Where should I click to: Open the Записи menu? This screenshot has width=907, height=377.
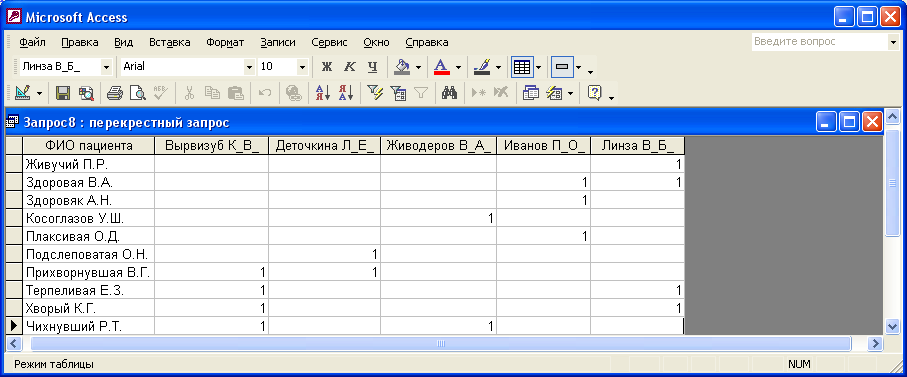coord(278,42)
